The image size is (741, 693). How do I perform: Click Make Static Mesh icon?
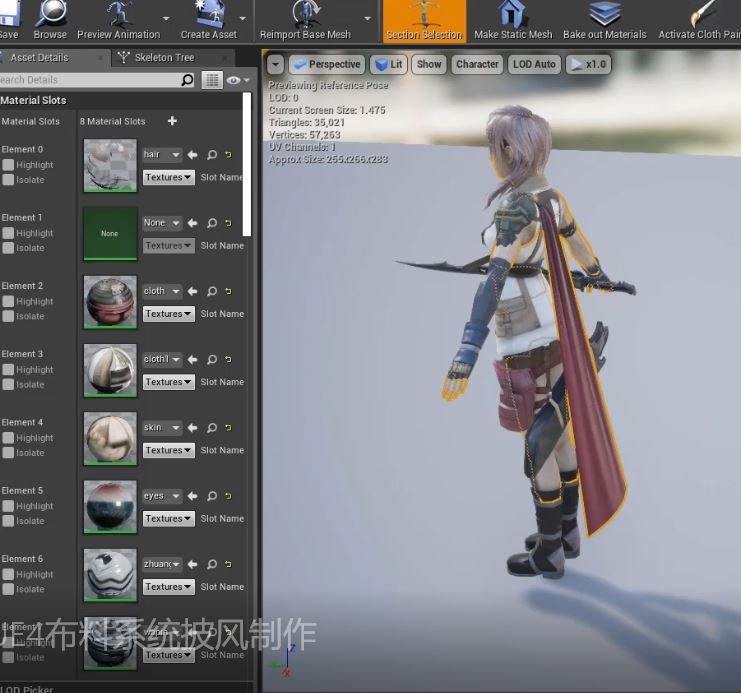512,15
